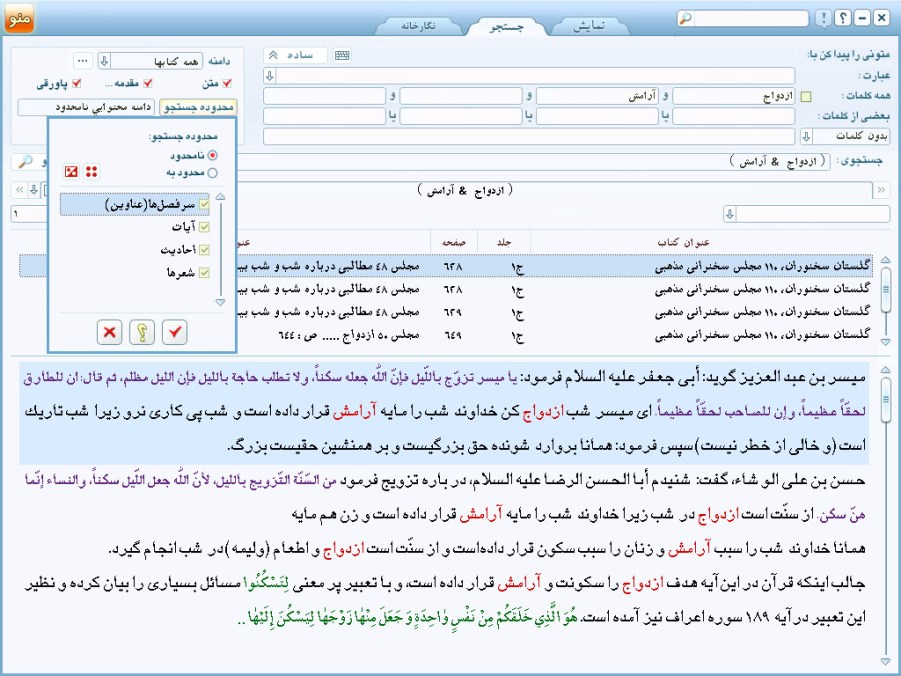Image resolution: width=901 pixels, height=676 pixels.
Task: Click the ازدواج word input field
Action: pos(733,96)
